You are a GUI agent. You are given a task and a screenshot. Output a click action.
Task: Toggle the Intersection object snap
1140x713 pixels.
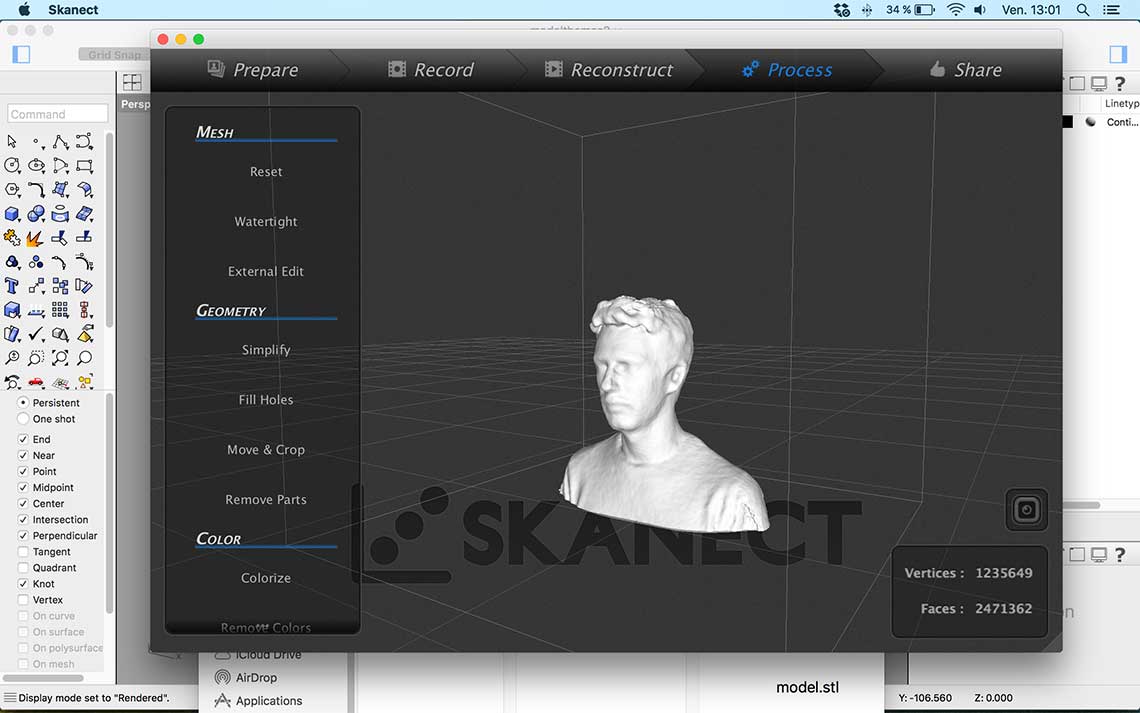click(x=23, y=520)
